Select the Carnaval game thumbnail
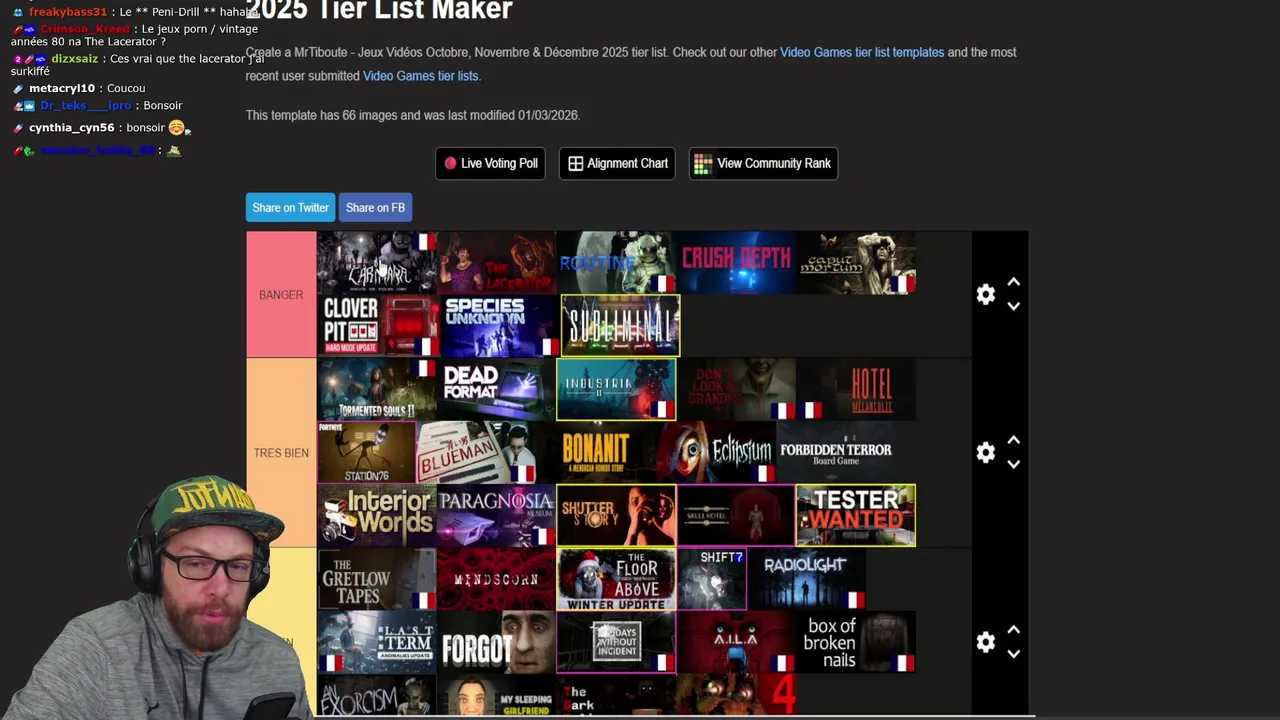This screenshot has width=1280, height=720. (376, 263)
